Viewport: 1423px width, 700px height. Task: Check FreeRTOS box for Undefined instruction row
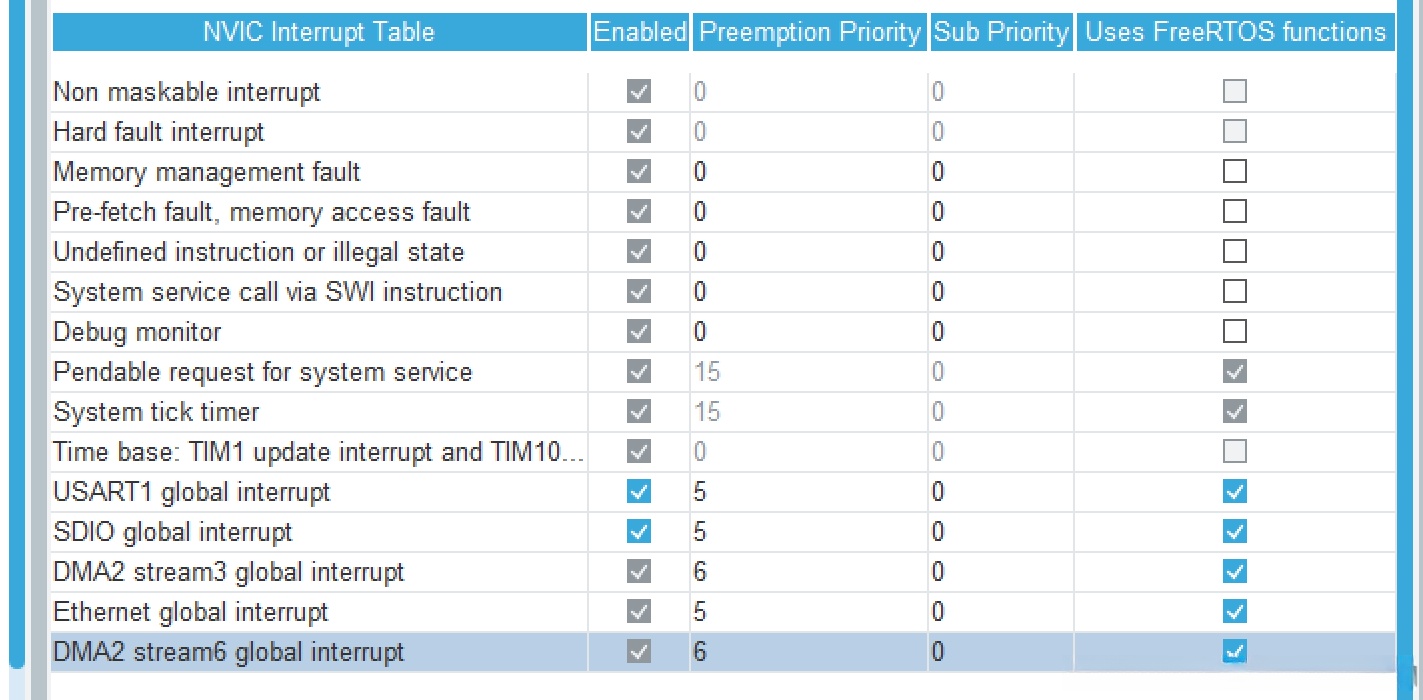(x=1235, y=252)
